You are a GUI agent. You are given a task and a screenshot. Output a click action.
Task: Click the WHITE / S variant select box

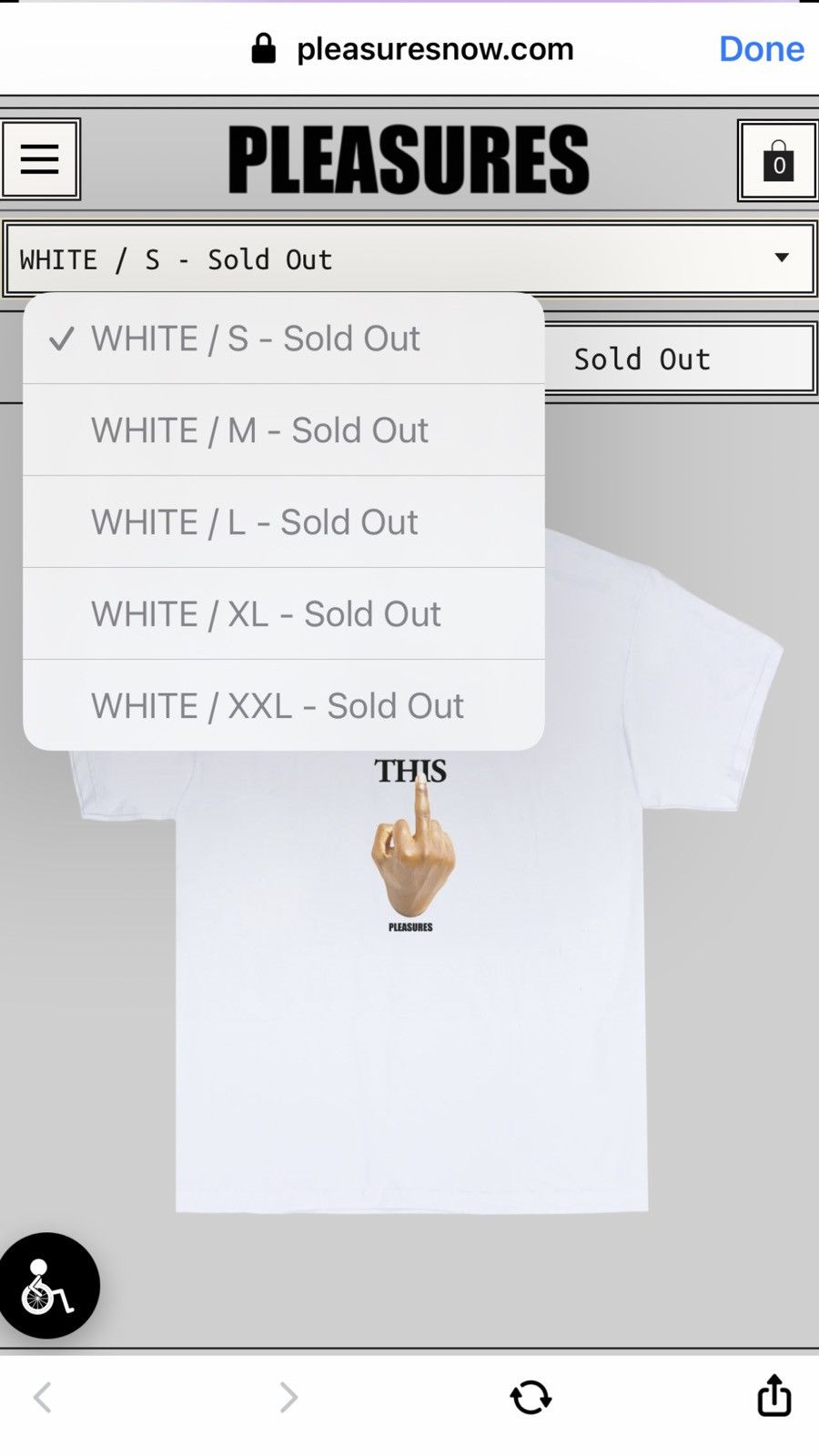coord(409,259)
